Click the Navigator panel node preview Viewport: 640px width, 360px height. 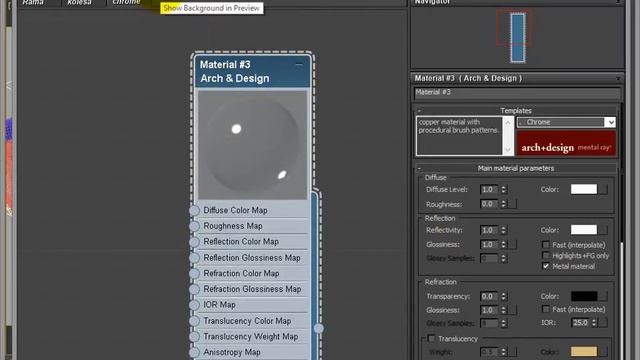(518, 38)
